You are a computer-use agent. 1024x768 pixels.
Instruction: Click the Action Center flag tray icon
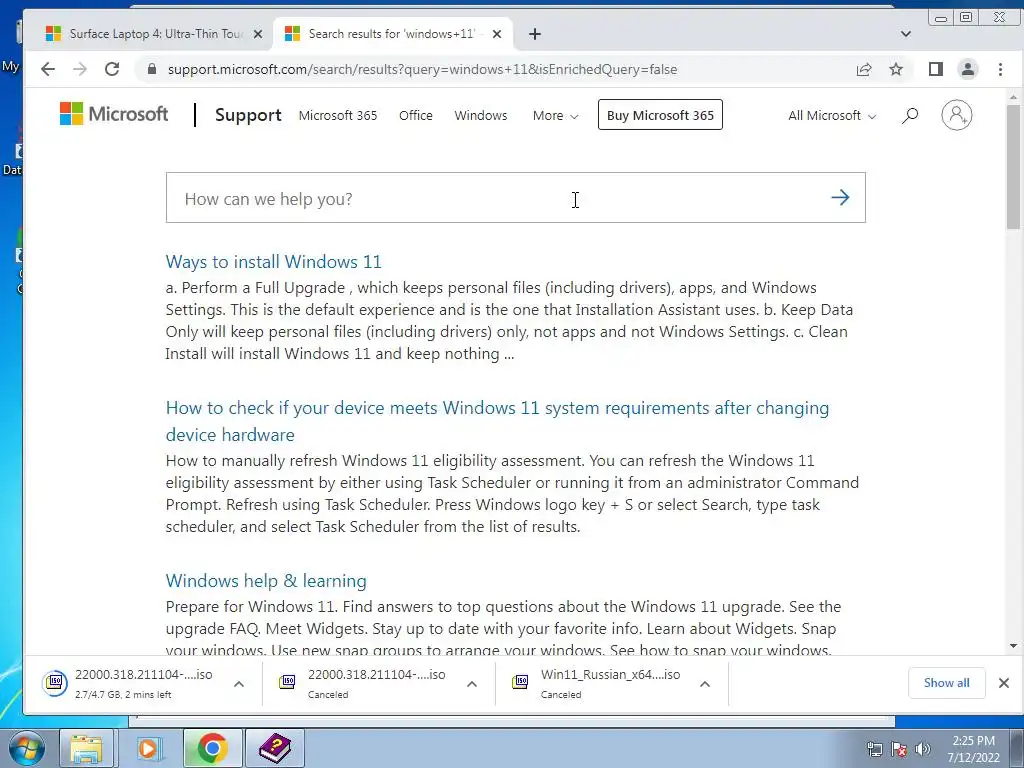pos(899,749)
